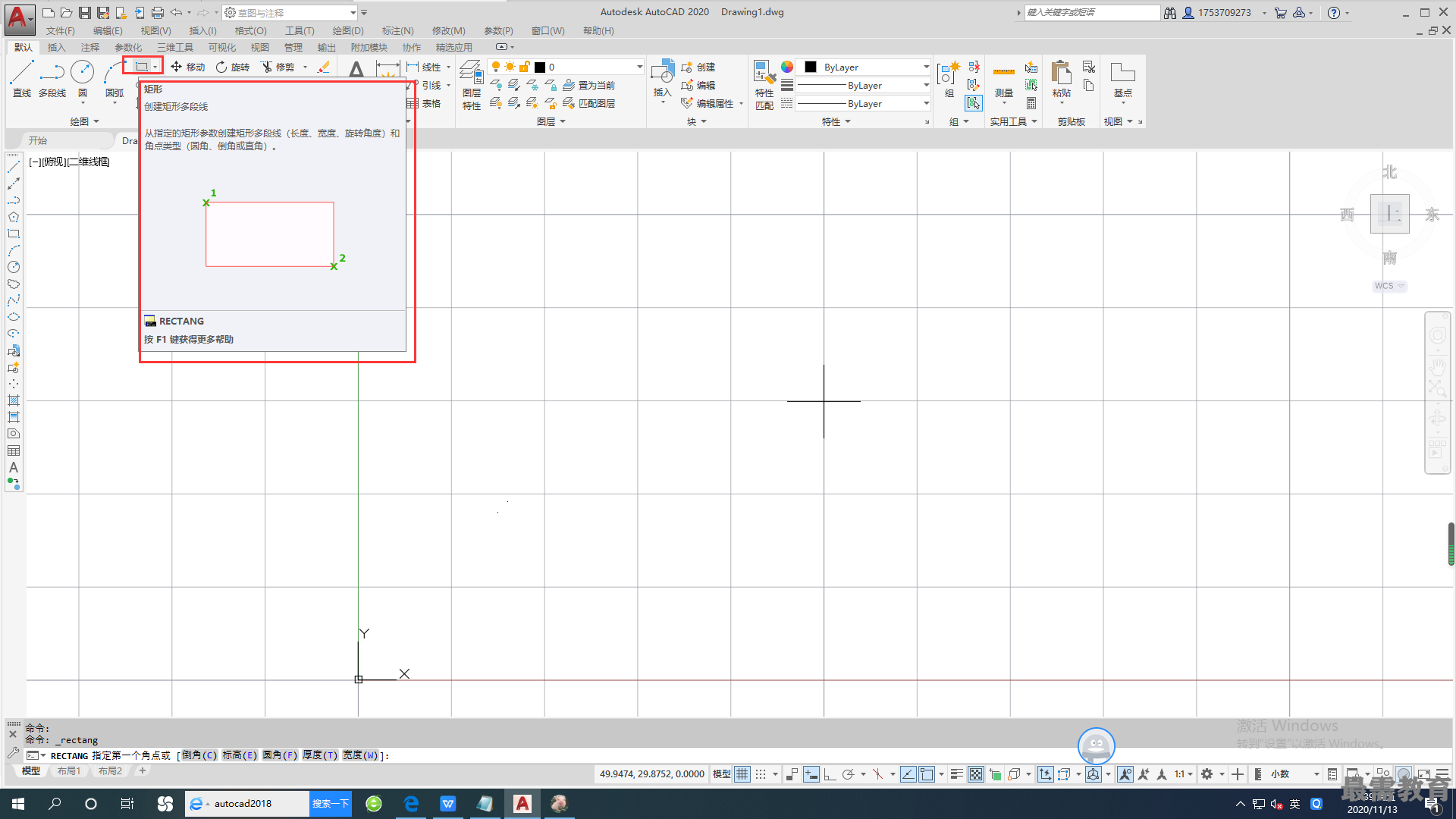Select the 多段线 (Polyline) tool

[x=52, y=79]
